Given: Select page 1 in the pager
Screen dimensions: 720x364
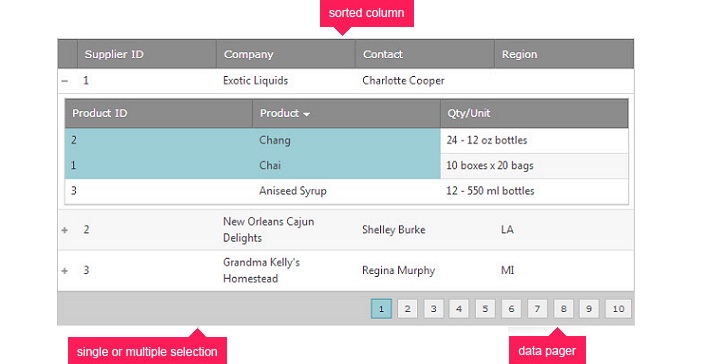Looking at the screenshot, I should [381, 309].
